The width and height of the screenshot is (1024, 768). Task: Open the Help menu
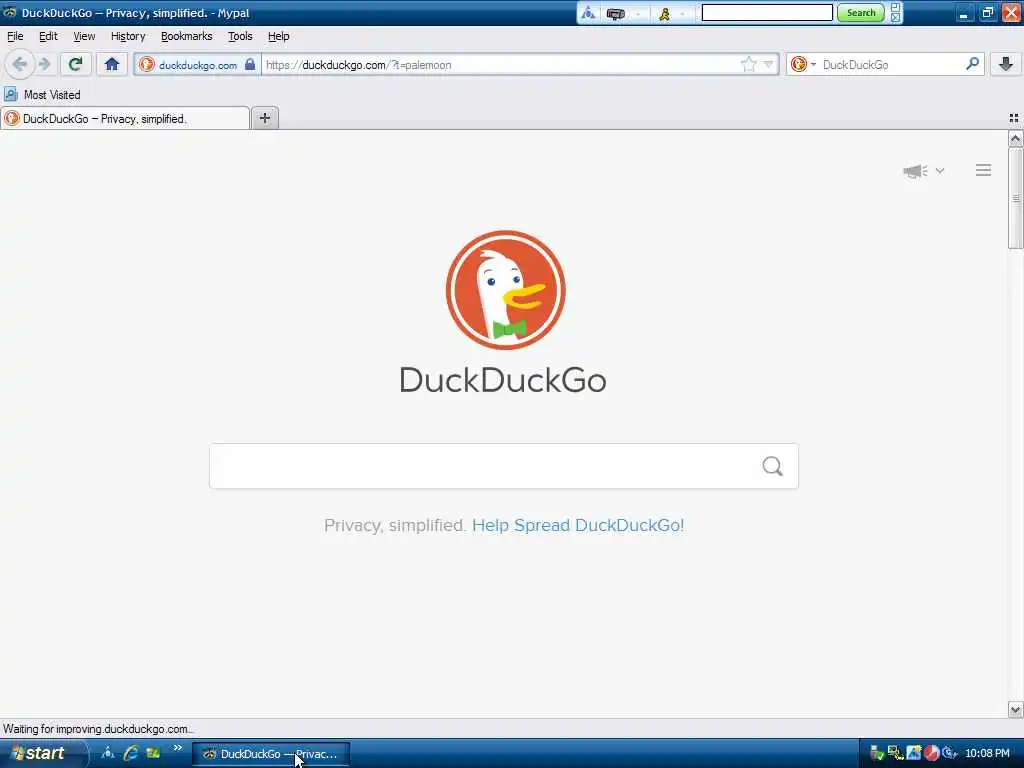[278, 36]
